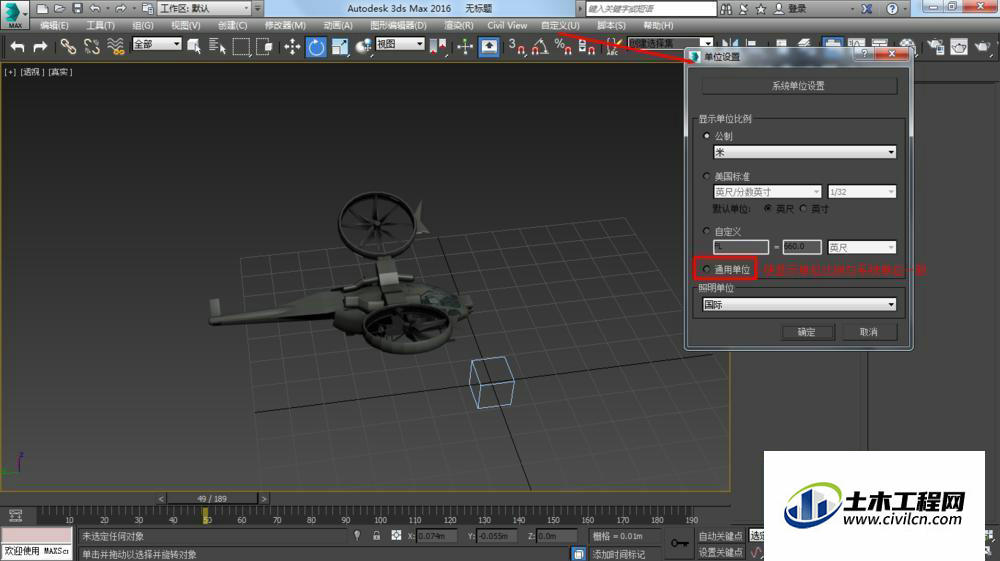Click the X coordinate field
The width and height of the screenshot is (1000, 561).
click(x=439, y=536)
